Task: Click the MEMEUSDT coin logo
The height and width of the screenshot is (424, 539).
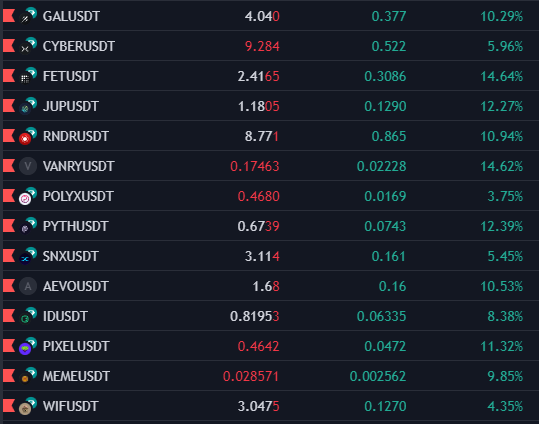Action: [28, 376]
